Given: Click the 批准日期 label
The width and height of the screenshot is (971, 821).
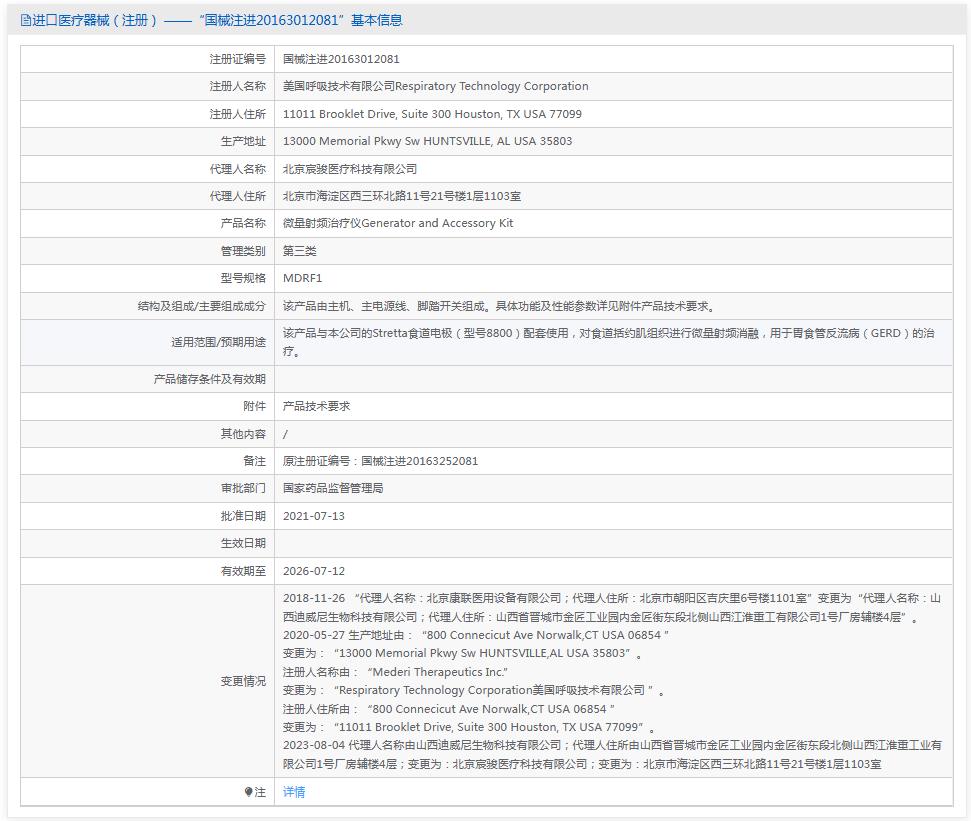Looking at the screenshot, I should tap(243, 516).
